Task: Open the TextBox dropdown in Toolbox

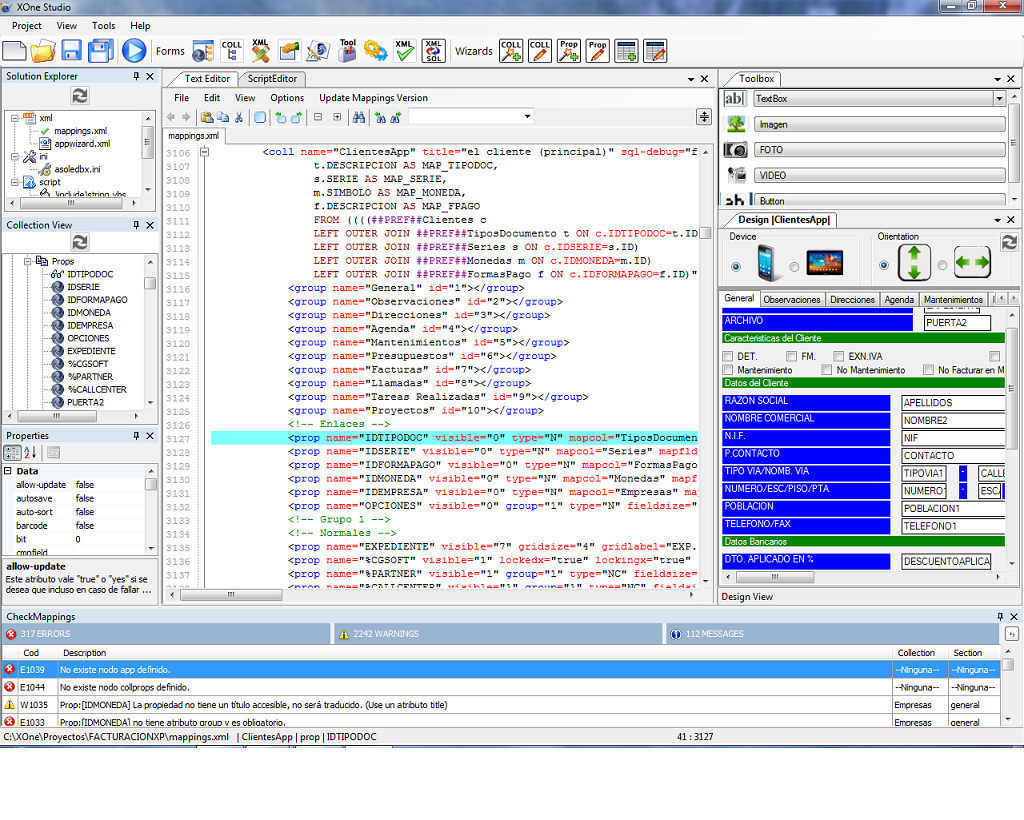Action: tap(999, 99)
